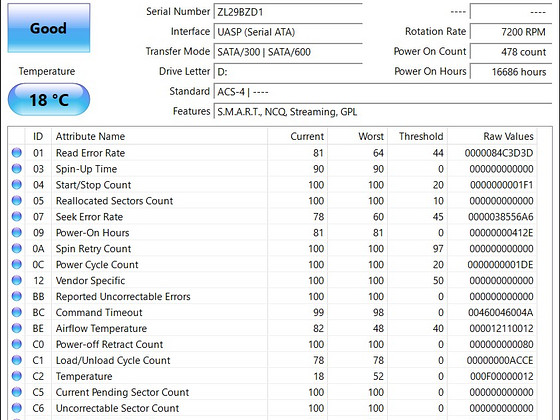Screen dimensions: 560x420
Task: Click the Attribute Name column header
Action: pos(160,136)
